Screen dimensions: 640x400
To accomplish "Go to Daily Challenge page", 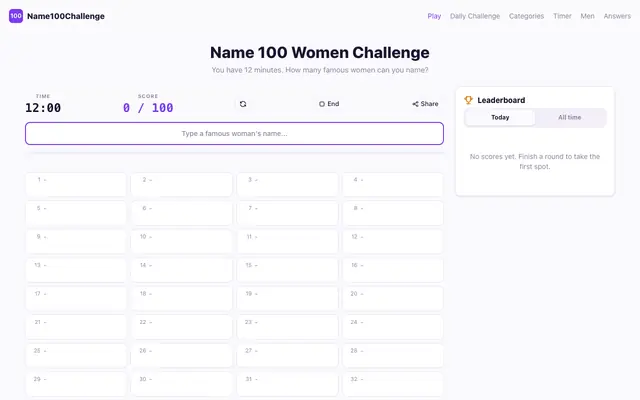I will (x=475, y=16).
